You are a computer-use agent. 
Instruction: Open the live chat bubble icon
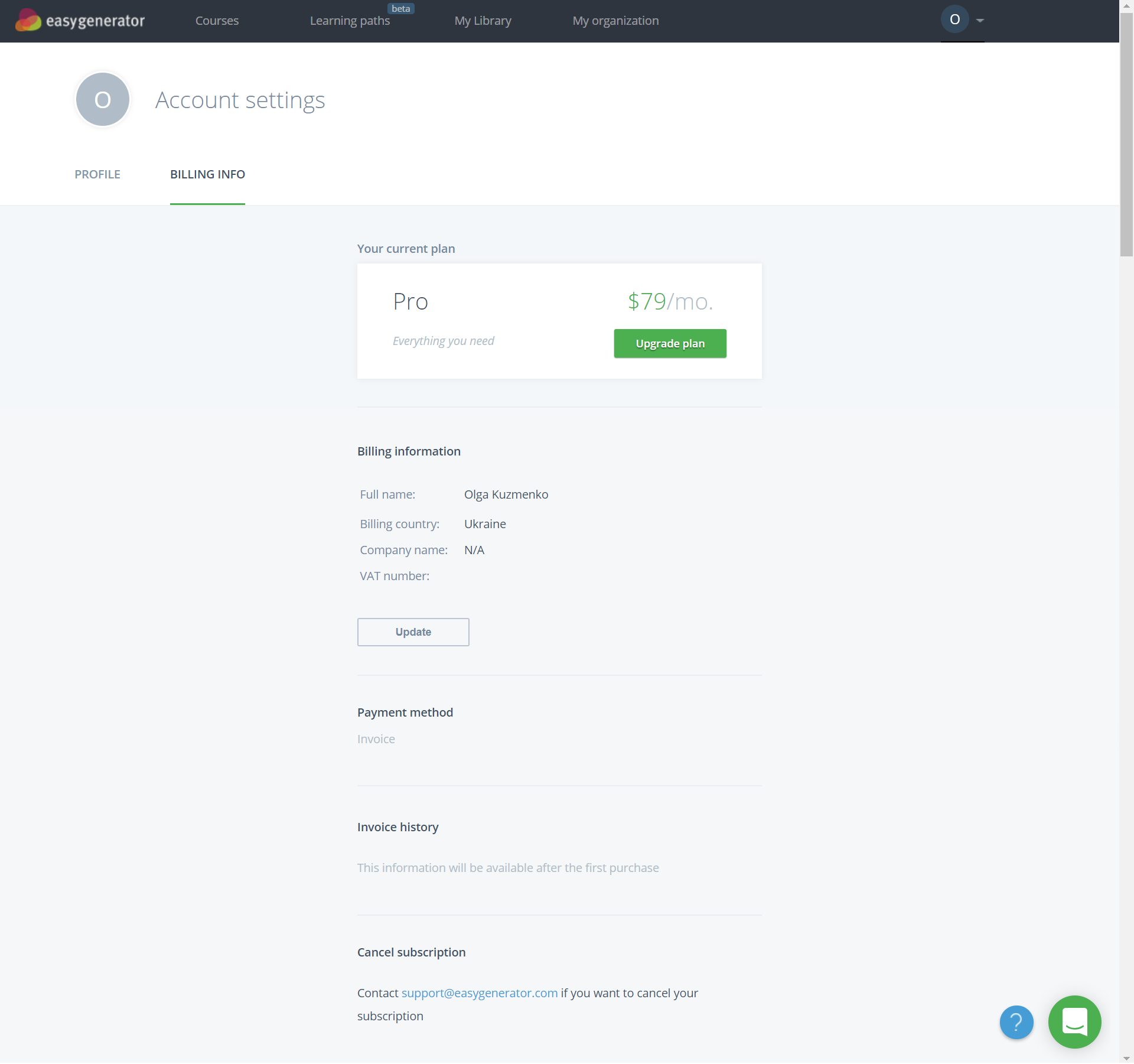click(1075, 1022)
